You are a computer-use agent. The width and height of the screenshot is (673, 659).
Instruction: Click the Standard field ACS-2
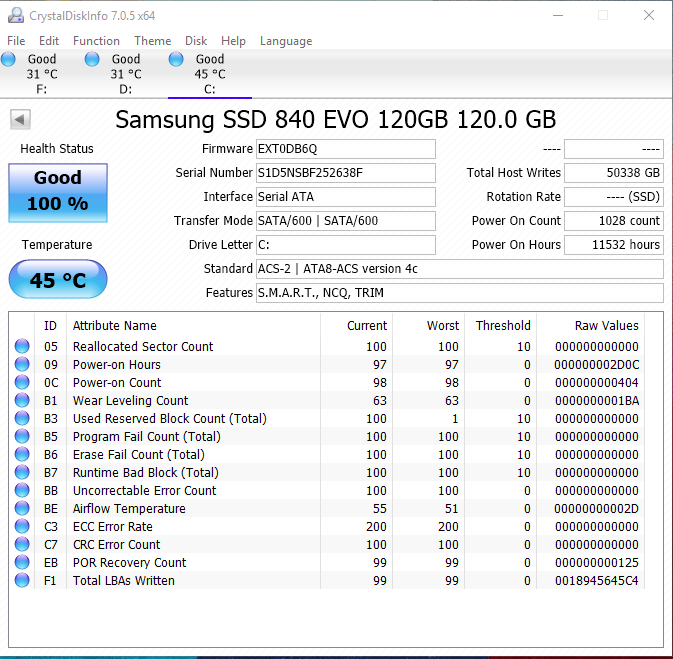pos(460,269)
